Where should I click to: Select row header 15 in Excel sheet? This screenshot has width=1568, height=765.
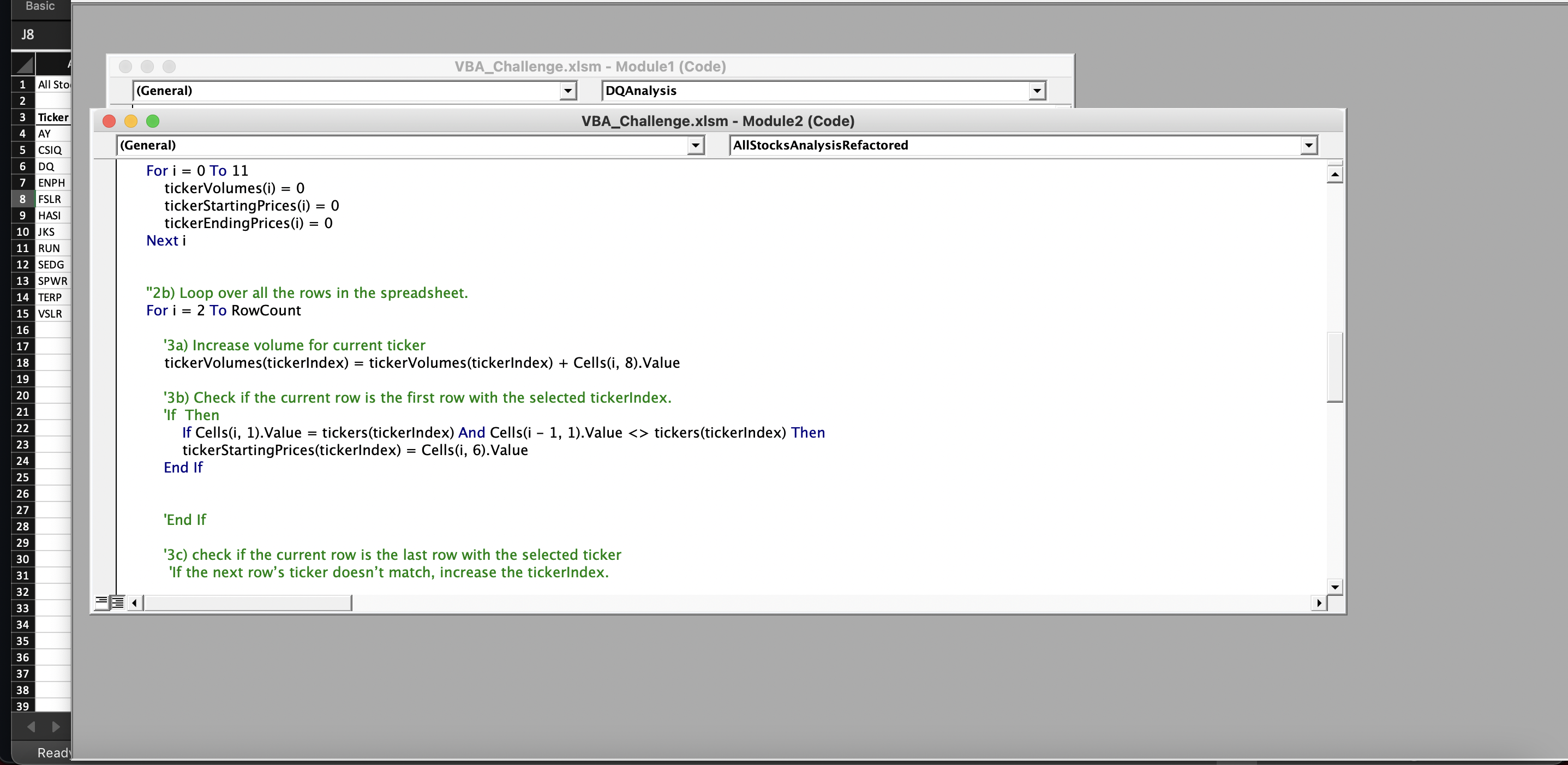pos(23,313)
